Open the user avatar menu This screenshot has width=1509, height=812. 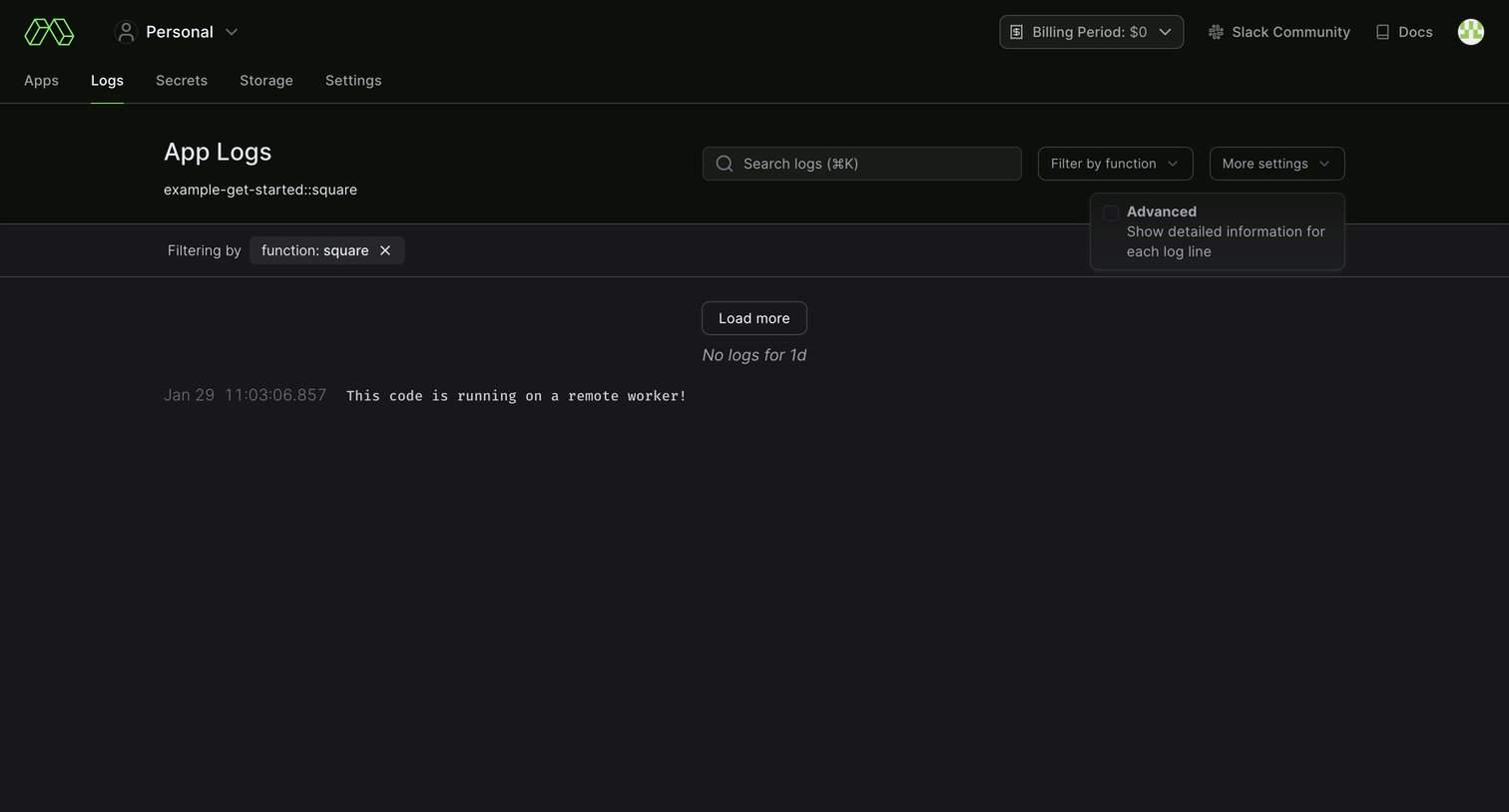(x=1471, y=32)
